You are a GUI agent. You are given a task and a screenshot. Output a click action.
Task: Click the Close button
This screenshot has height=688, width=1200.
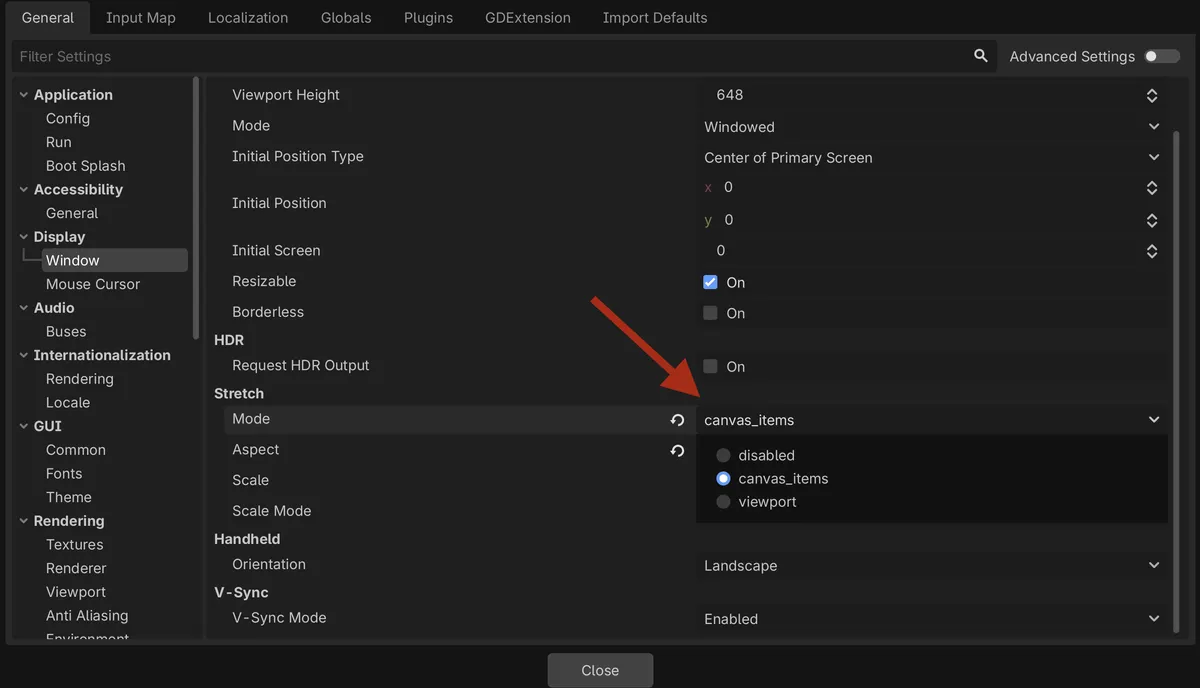pyautogui.click(x=600, y=670)
